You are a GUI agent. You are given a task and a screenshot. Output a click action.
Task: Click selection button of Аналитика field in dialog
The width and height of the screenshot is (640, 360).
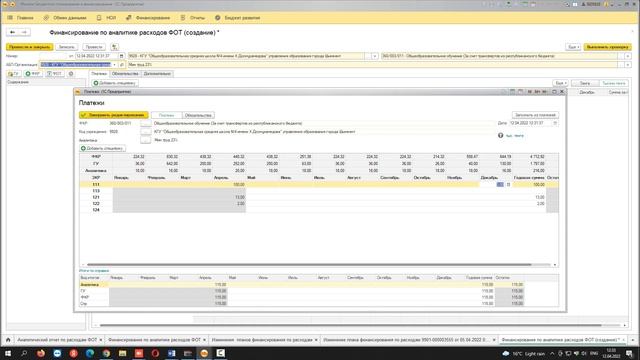pyautogui.click(x=146, y=140)
